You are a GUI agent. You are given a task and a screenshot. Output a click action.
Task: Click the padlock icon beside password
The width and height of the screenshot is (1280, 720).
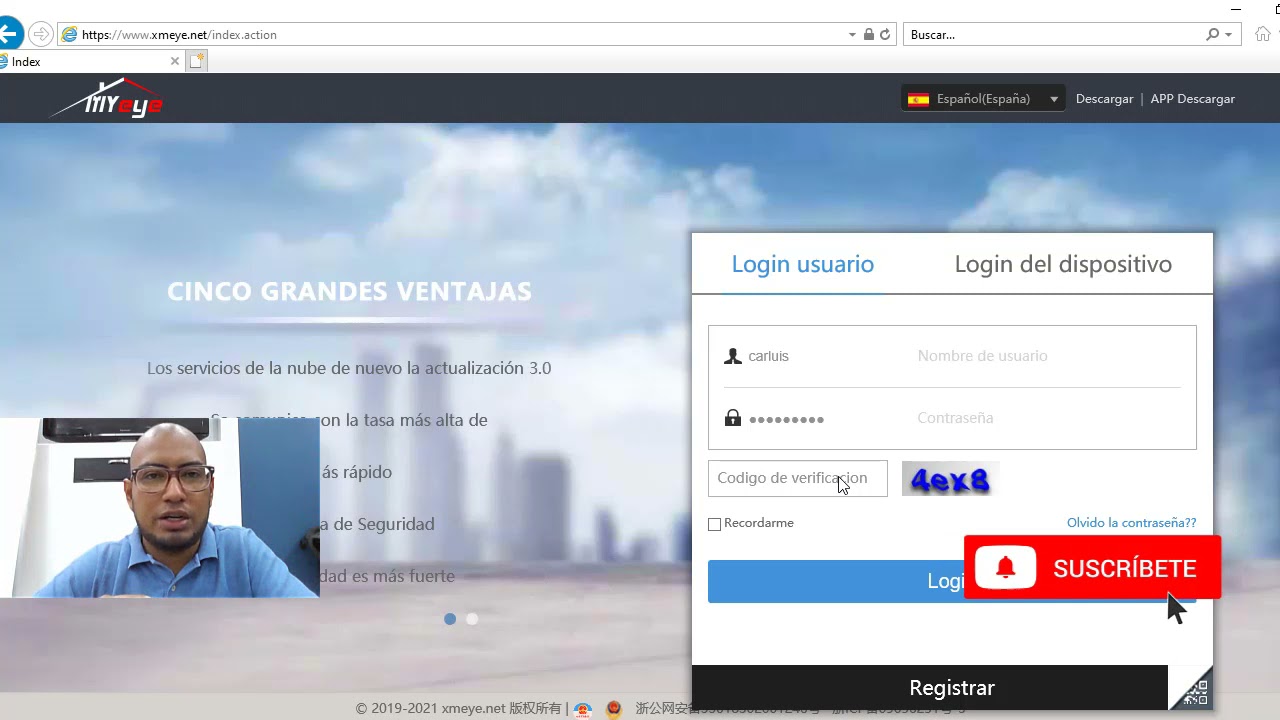click(733, 418)
